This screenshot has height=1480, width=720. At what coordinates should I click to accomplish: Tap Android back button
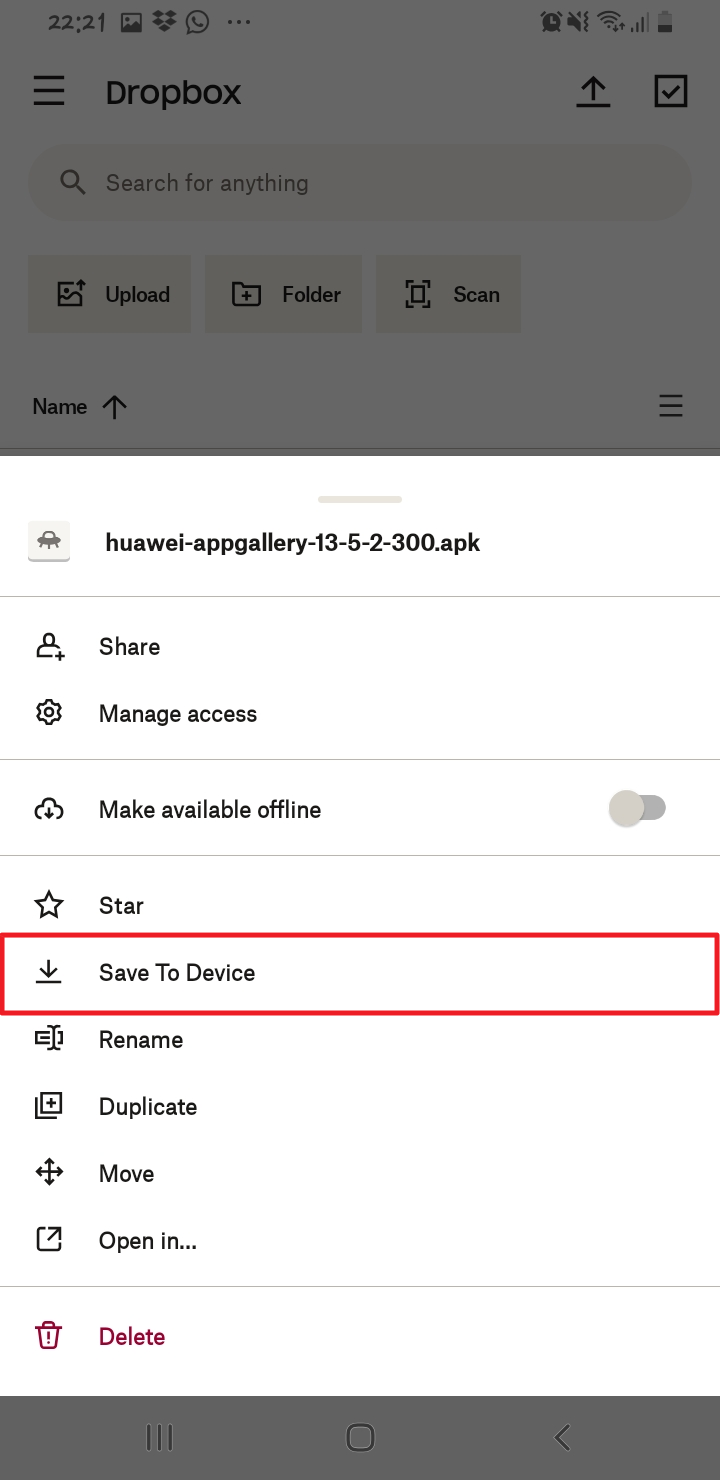[562, 1438]
